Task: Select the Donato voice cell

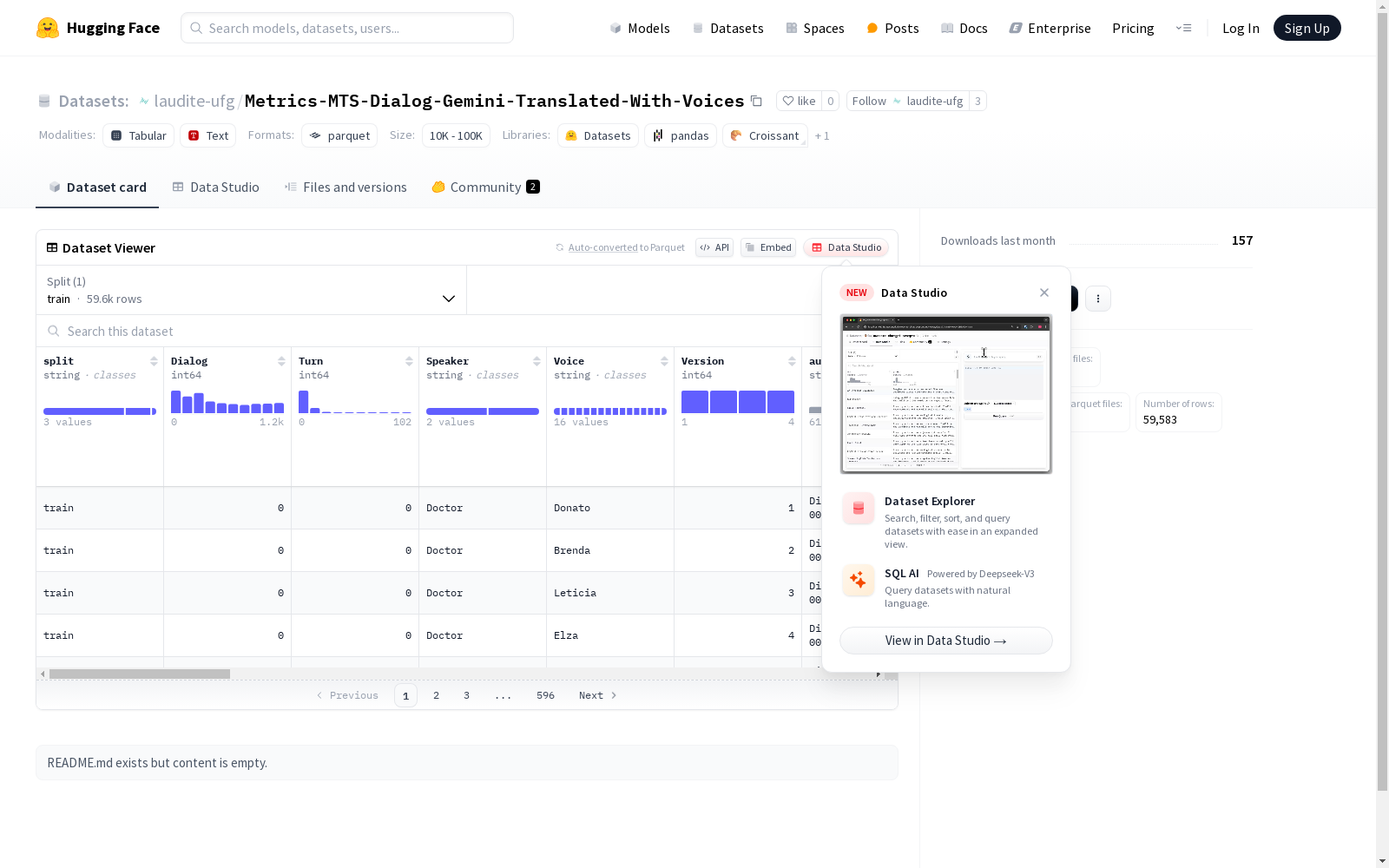Action: (610, 508)
